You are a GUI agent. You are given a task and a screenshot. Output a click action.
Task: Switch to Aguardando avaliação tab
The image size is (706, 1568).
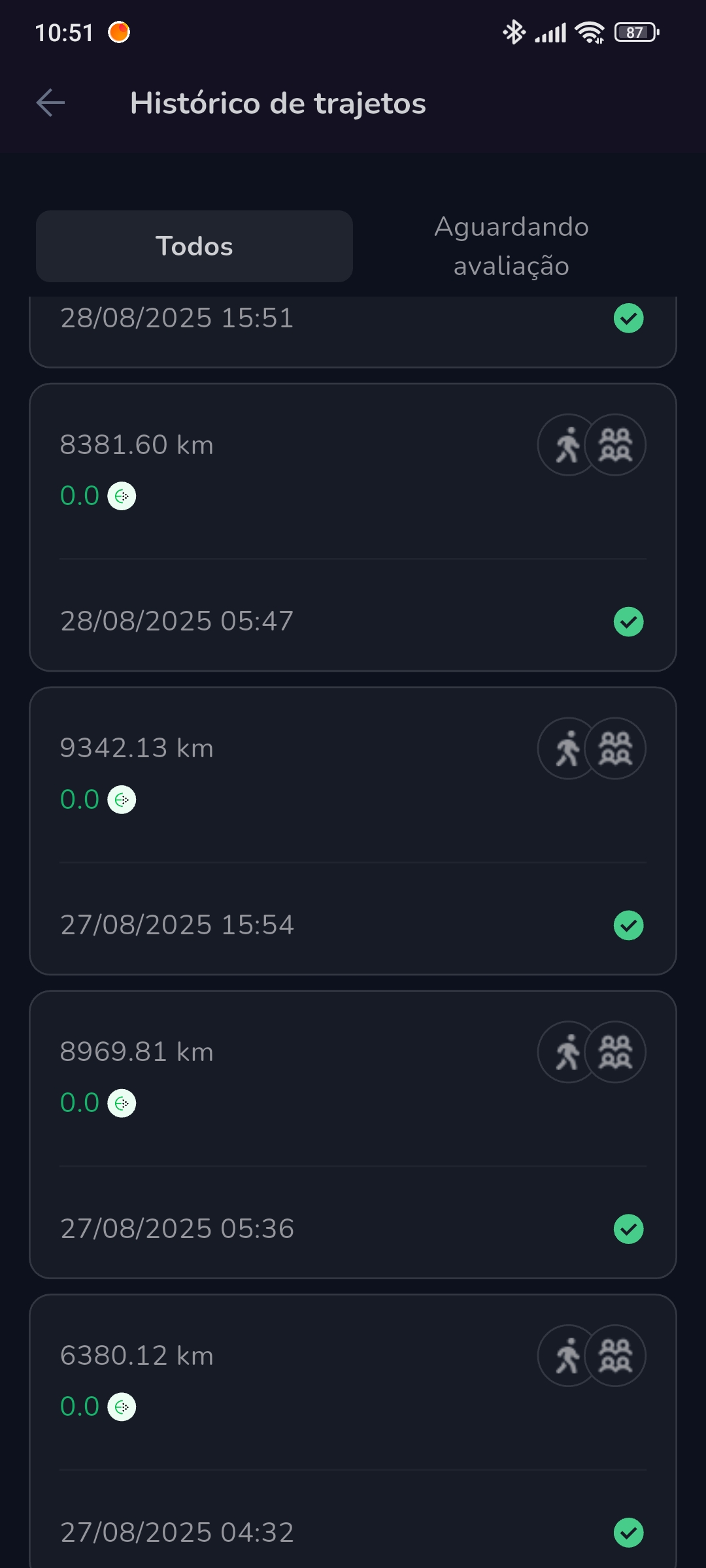(x=511, y=246)
